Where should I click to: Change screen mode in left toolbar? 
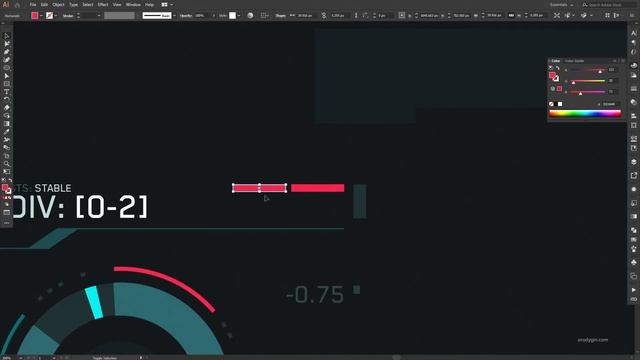[7, 213]
